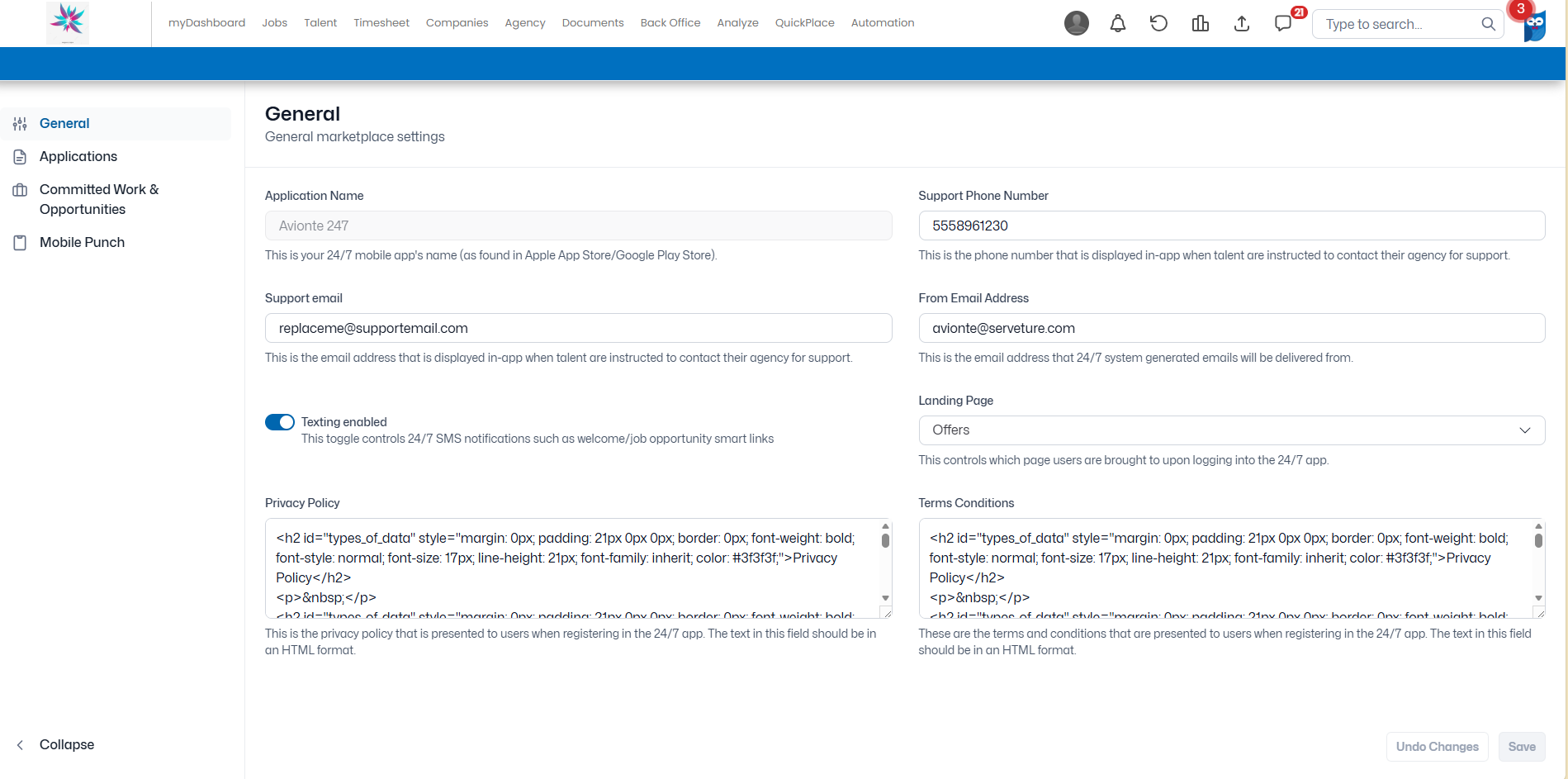Image resolution: width=1568 pixels, height=779 pixels.
Task: Click the building chart icon in header
Action: pyautogui.click(x=1200, y=23)
